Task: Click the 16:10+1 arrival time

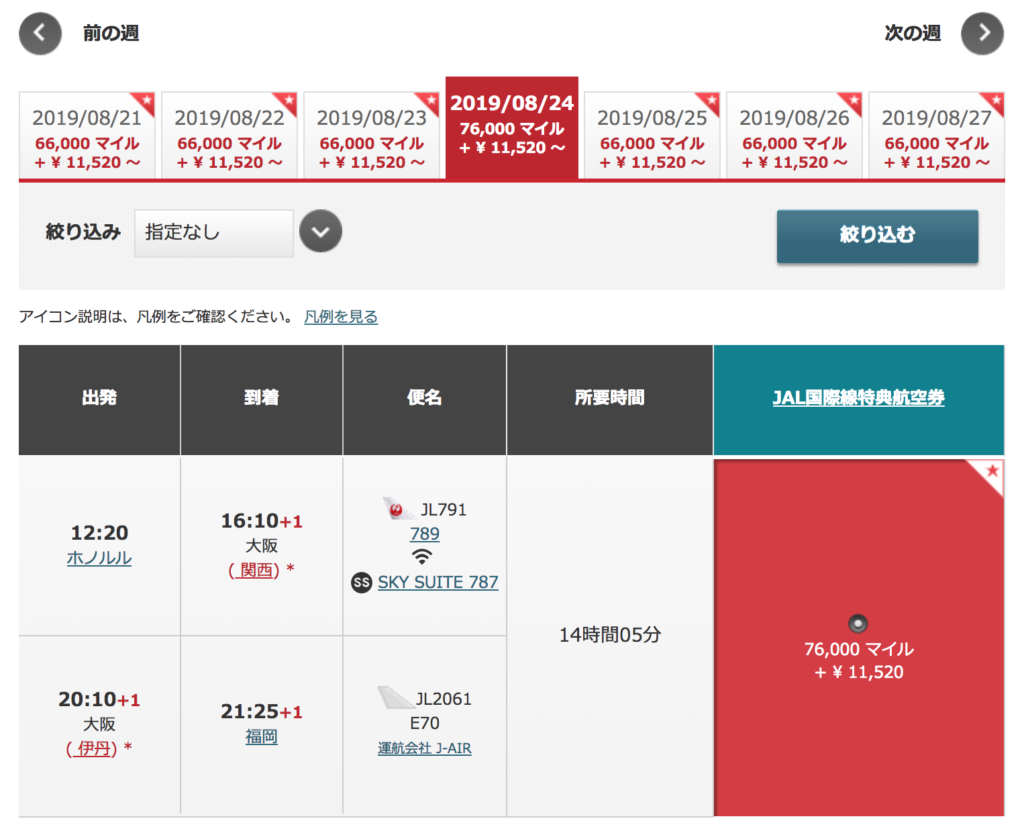Action: tap(261, 521)
